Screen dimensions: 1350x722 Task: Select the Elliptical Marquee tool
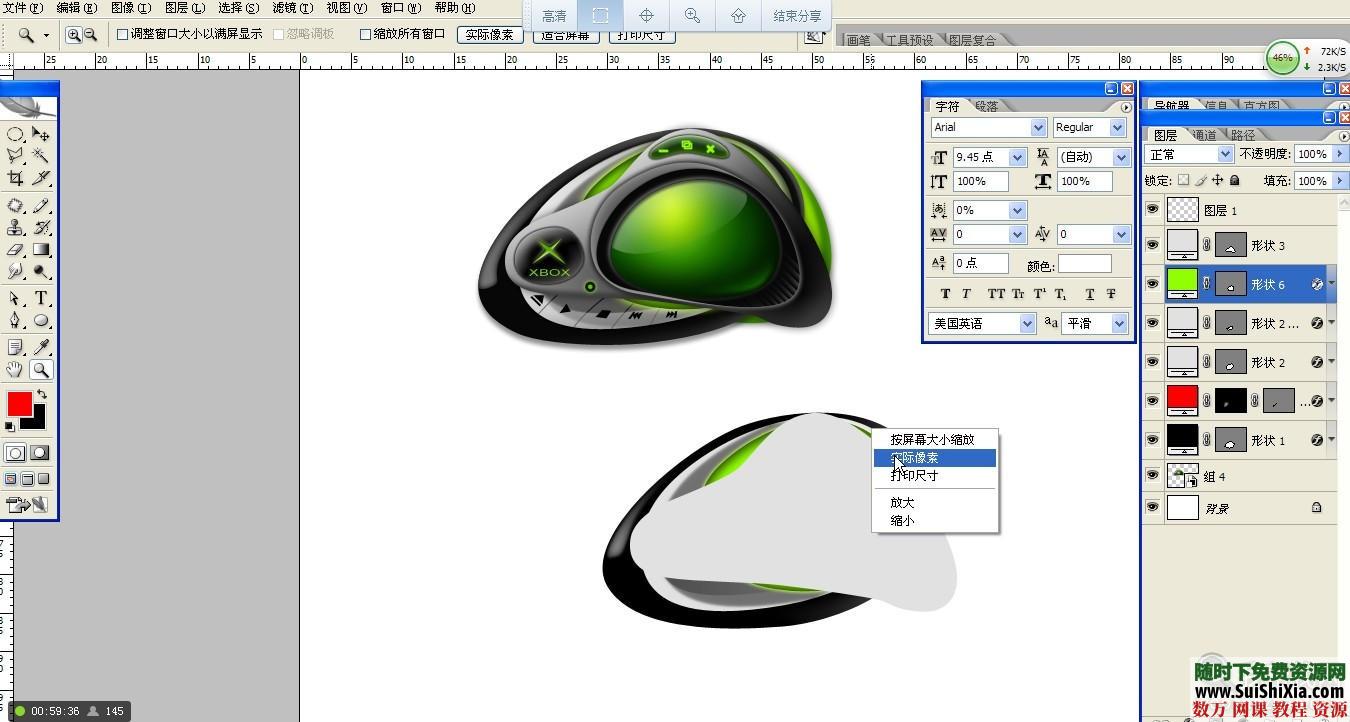coord(15,134)
